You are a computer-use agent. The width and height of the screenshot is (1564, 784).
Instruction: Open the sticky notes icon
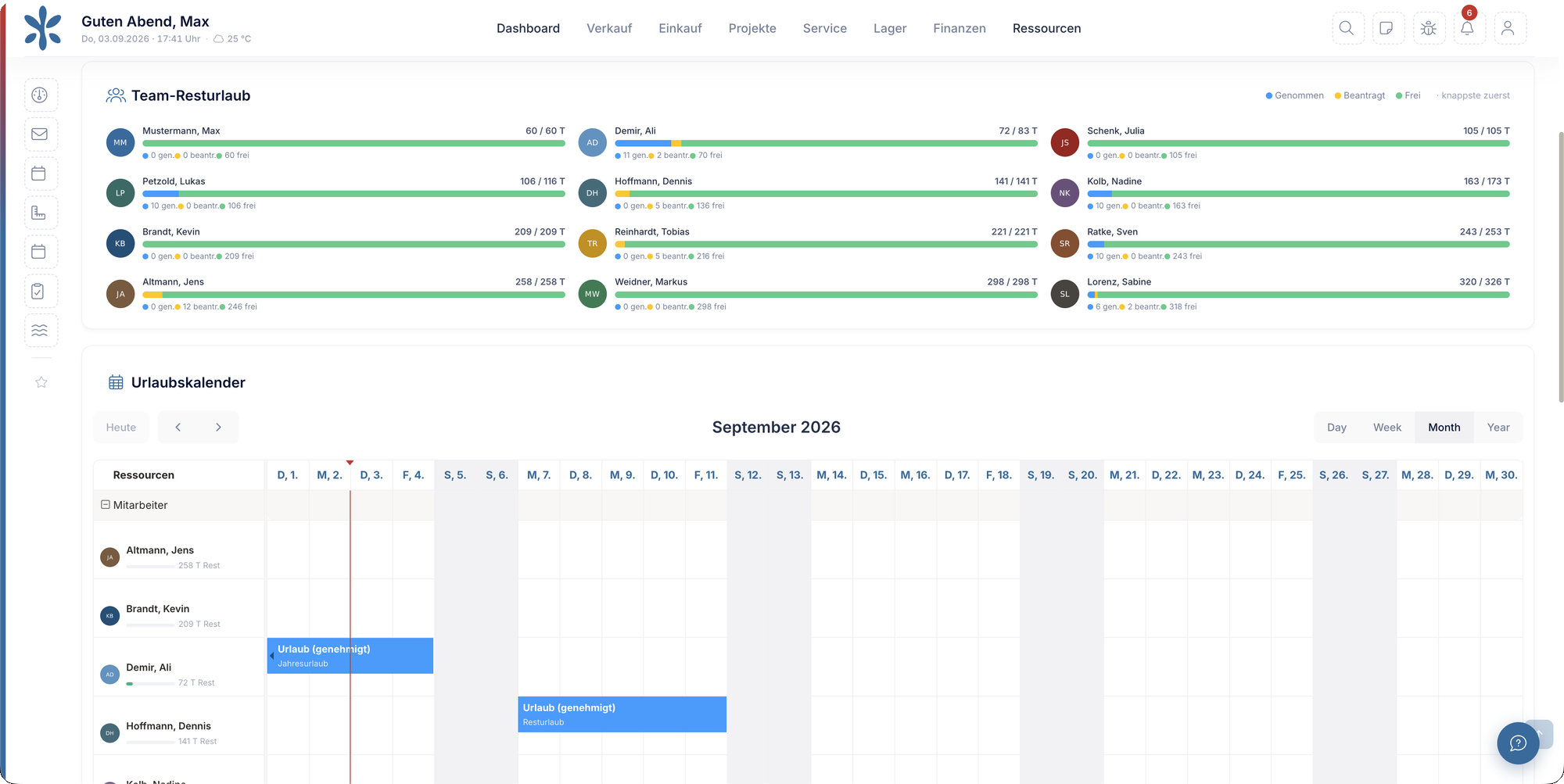pyautogui.click(x=1388, y=28)
